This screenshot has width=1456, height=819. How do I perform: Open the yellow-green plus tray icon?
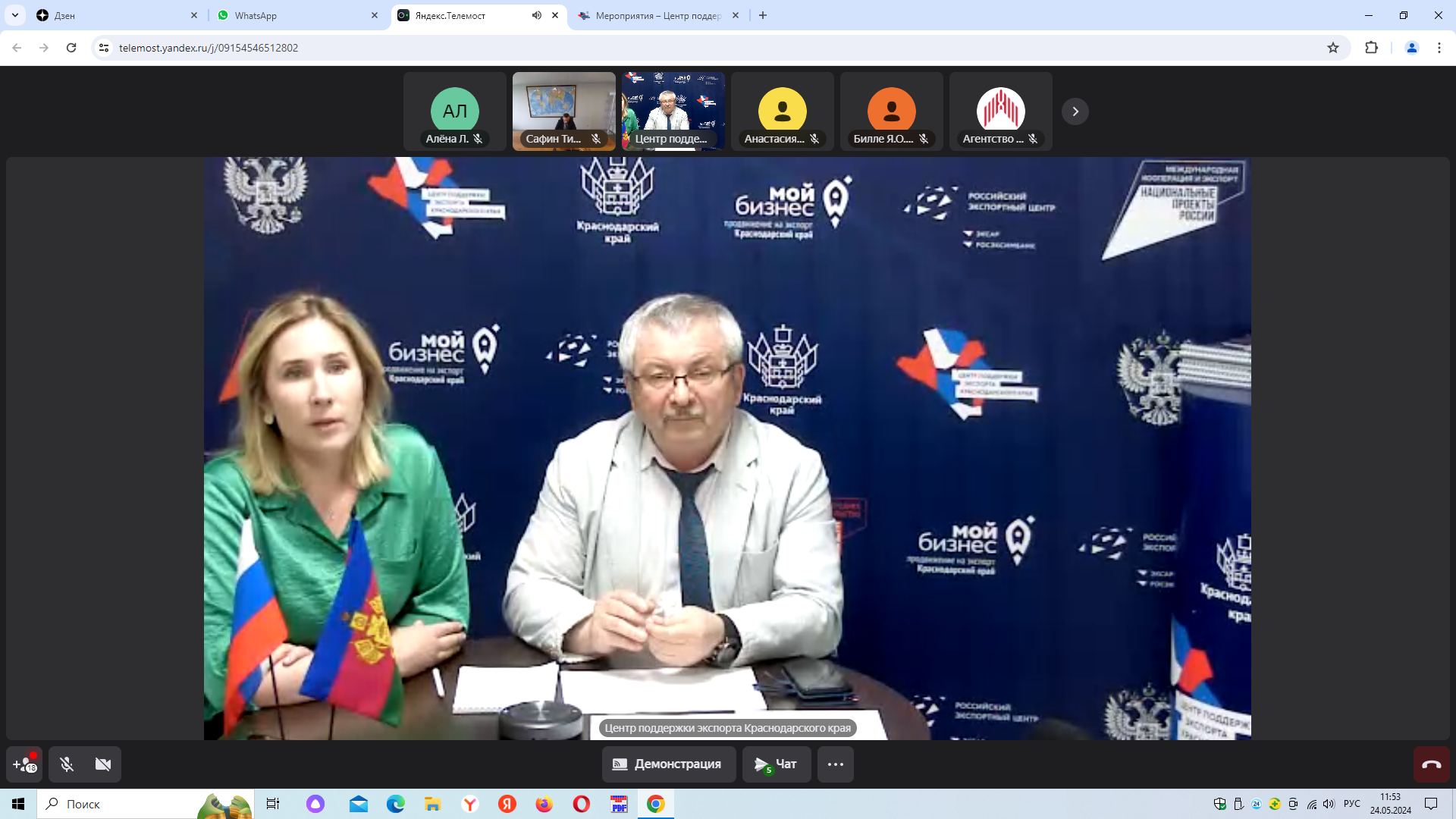(x=1275, y=804)
